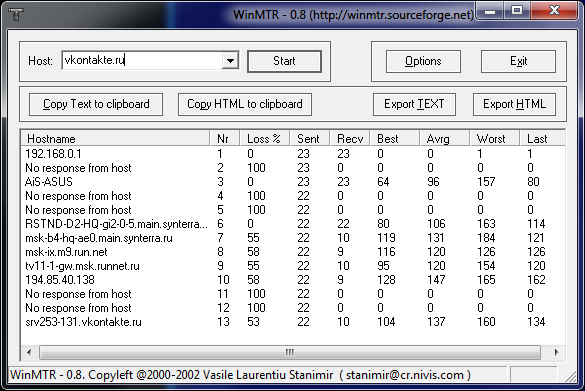Select the 194.85.40.138 row
Screen dimensions: 585x391
pyautogui.click(x=293, y=280)
